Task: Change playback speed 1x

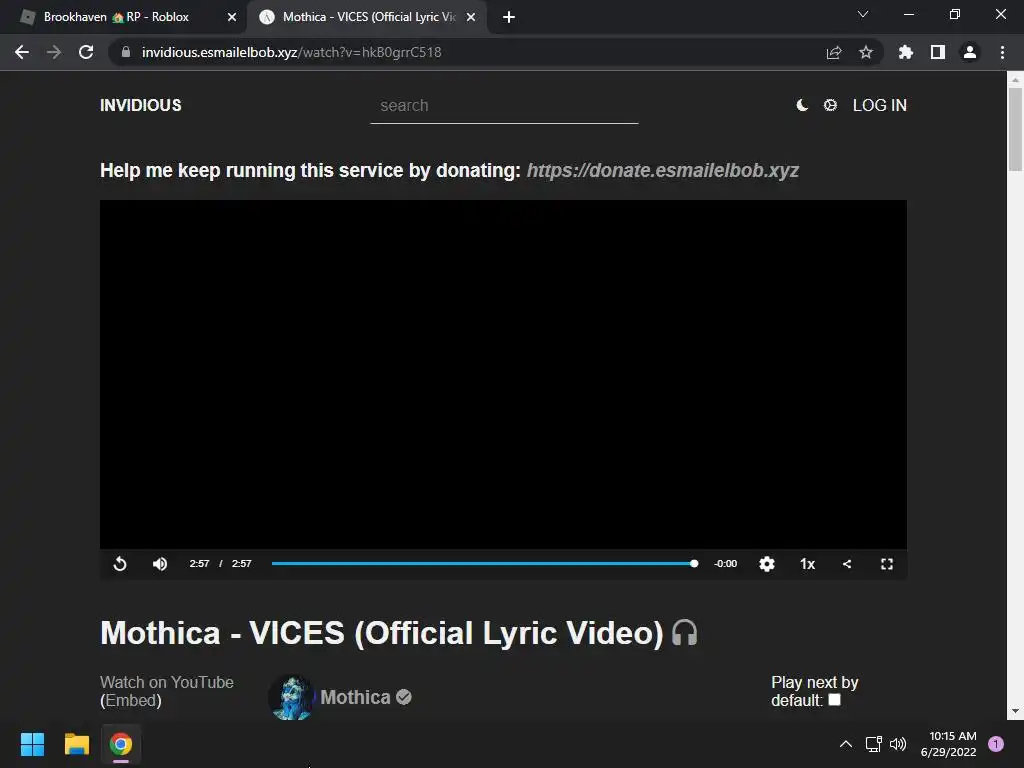Action: pos(807,564)
